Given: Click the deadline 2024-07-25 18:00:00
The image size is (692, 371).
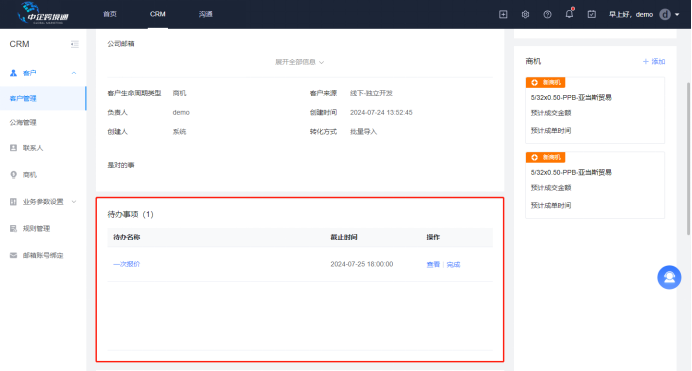Looking at the screenshot, I should (362, 264).
